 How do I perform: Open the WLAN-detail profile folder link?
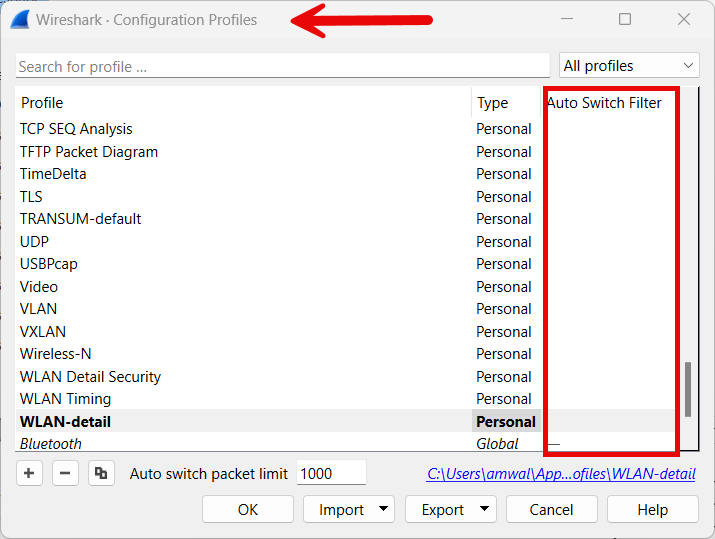[x=561, y=474]
